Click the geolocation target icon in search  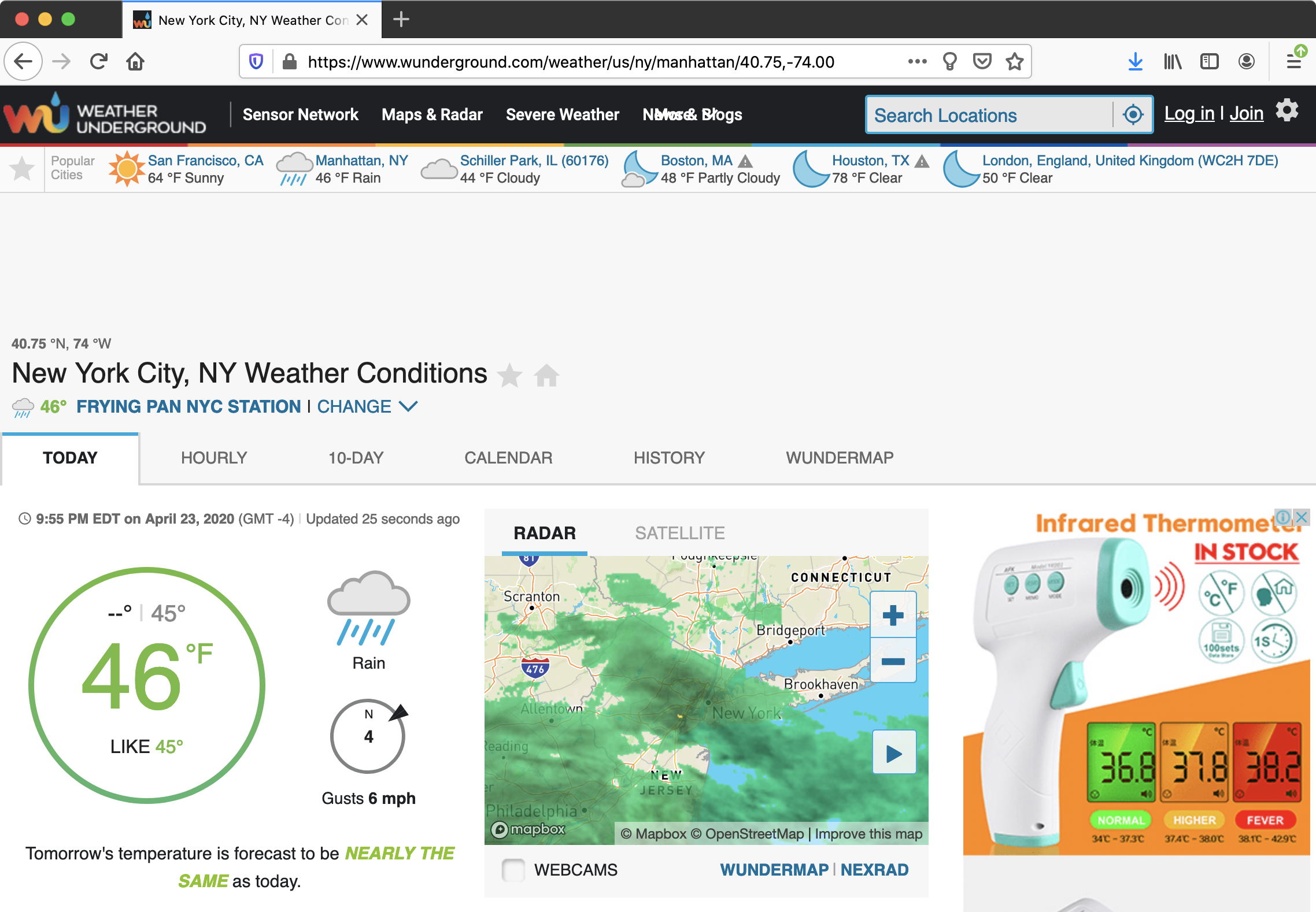point(1133,114)
